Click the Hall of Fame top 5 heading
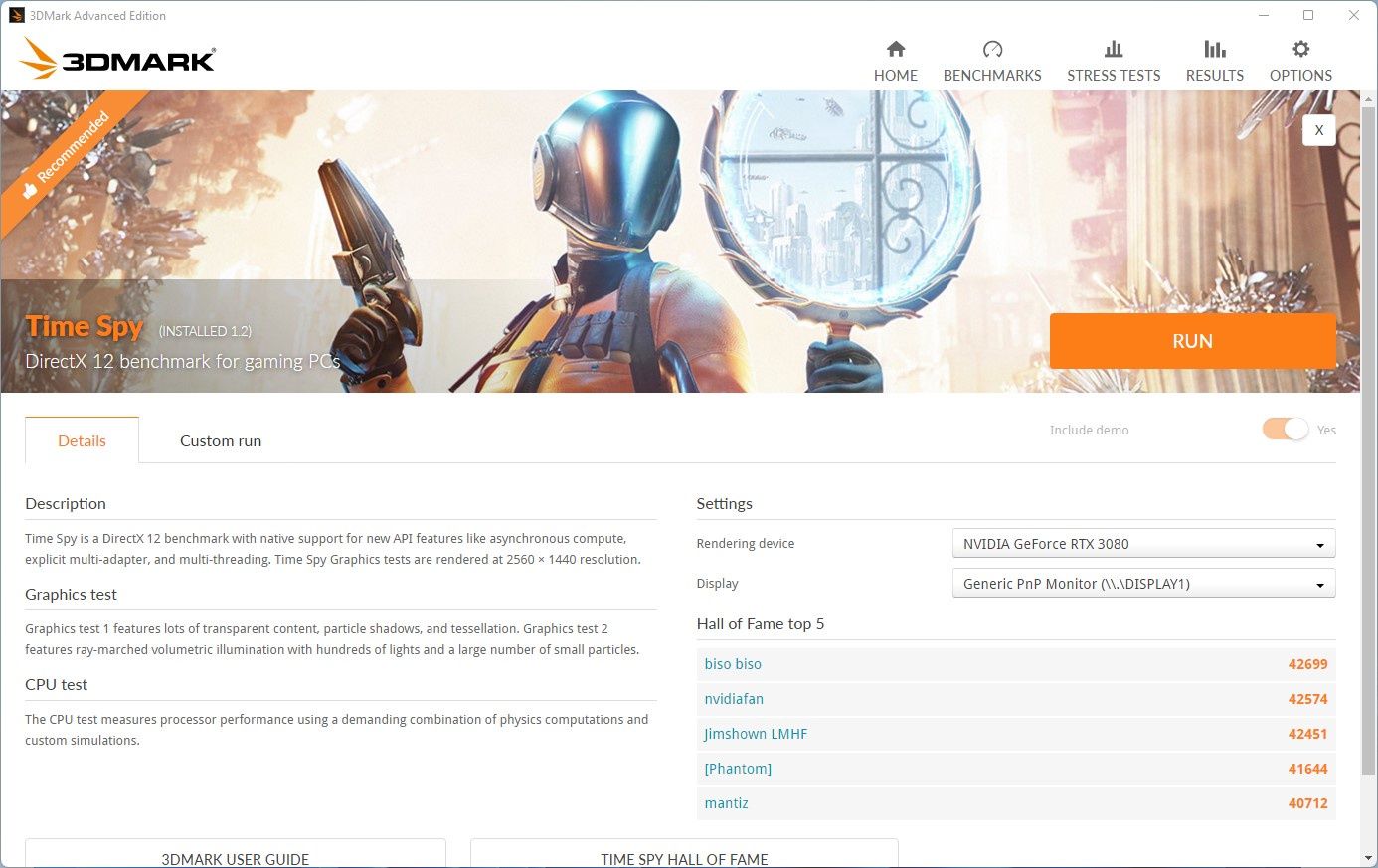Viewport: 1378px width, 868px height. tap(761, 624)
